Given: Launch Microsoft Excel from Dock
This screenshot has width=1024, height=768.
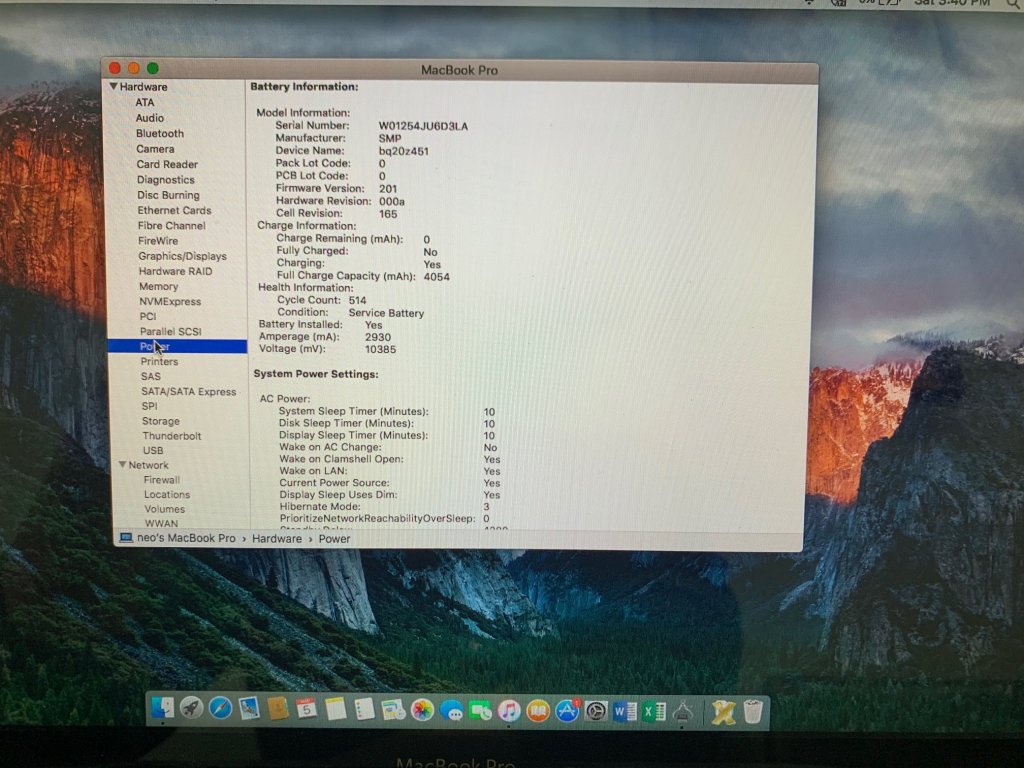Looking at the screenshot, I should click(654, 711).
